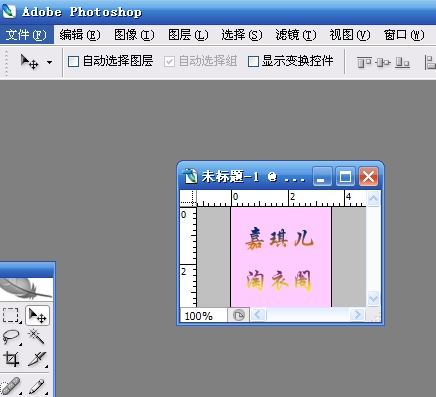Enable the 自动选择图层 checkbox
The image size is (436, 397).
coord(73,62)
